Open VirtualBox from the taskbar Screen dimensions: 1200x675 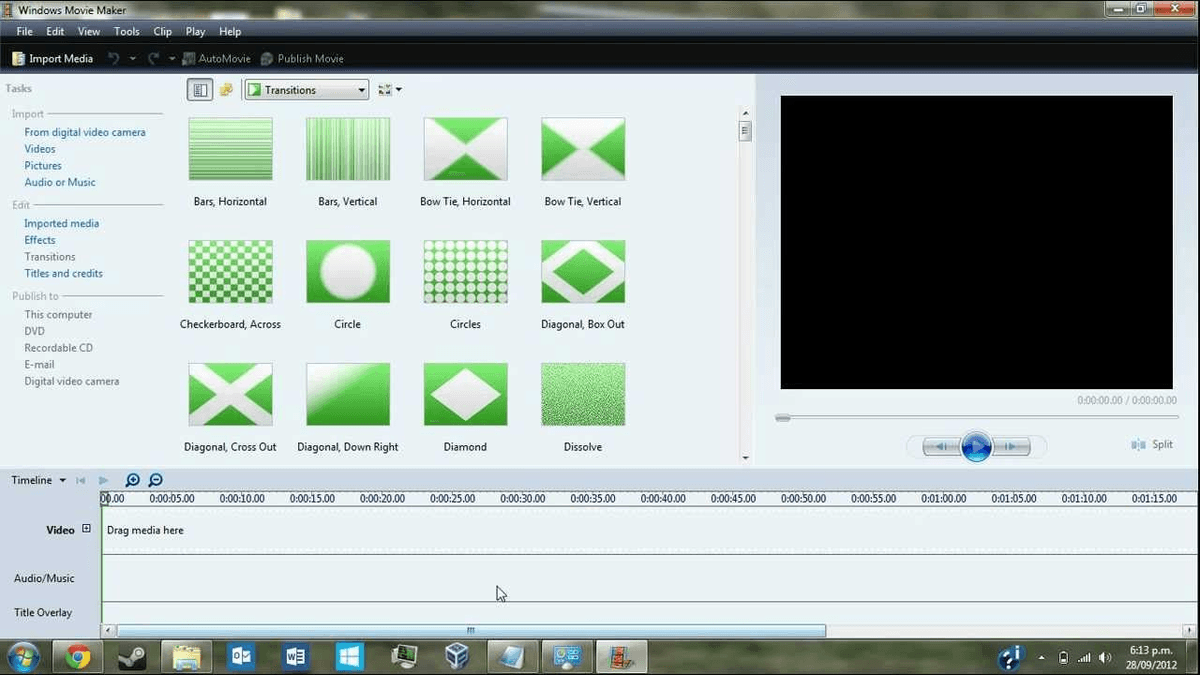coord(457,657)
